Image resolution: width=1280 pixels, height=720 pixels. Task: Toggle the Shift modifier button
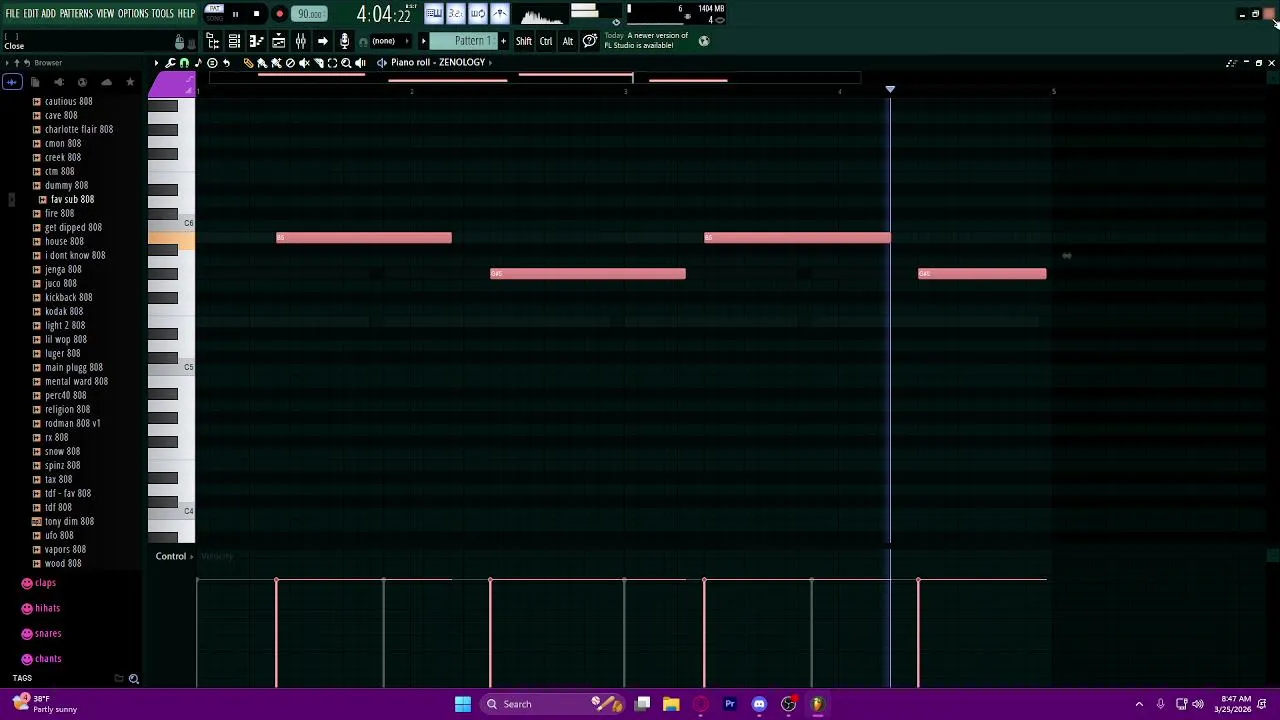pyautogui.click(x=524, y=41)
